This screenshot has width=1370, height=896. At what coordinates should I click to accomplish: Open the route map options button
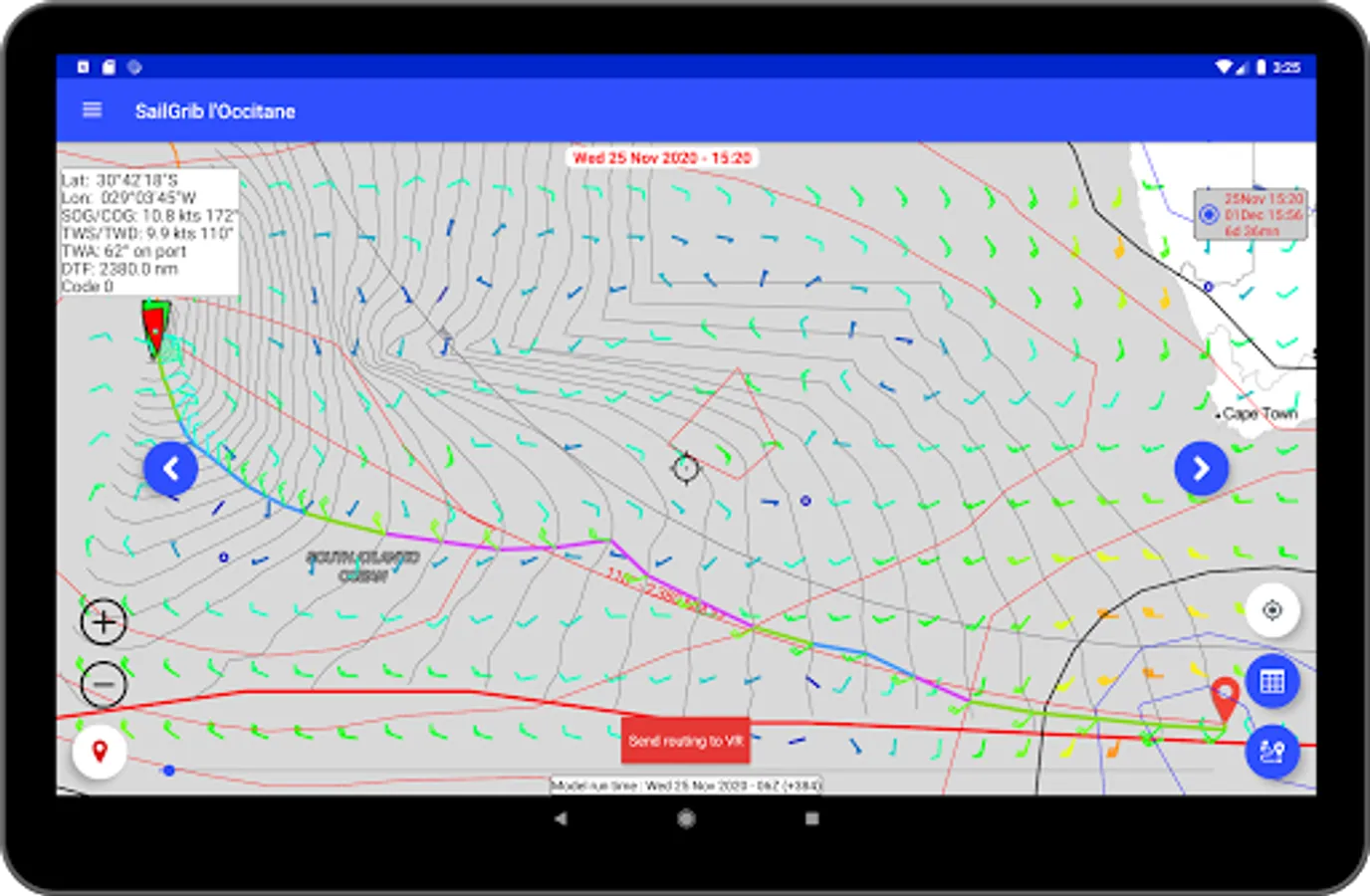(1272, 752)
